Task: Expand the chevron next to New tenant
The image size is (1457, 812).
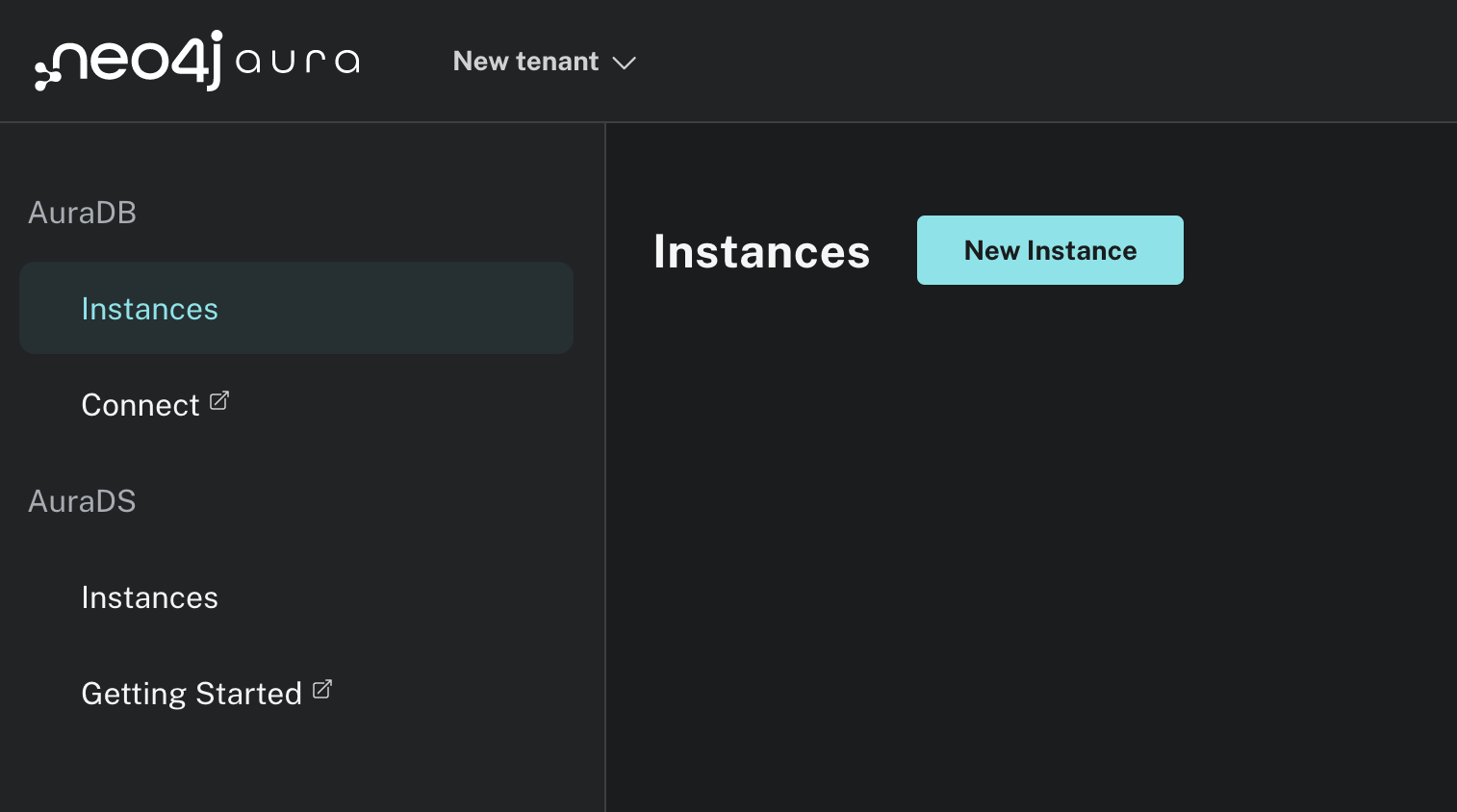Action: pyautogui.click(x=625, y=63)
